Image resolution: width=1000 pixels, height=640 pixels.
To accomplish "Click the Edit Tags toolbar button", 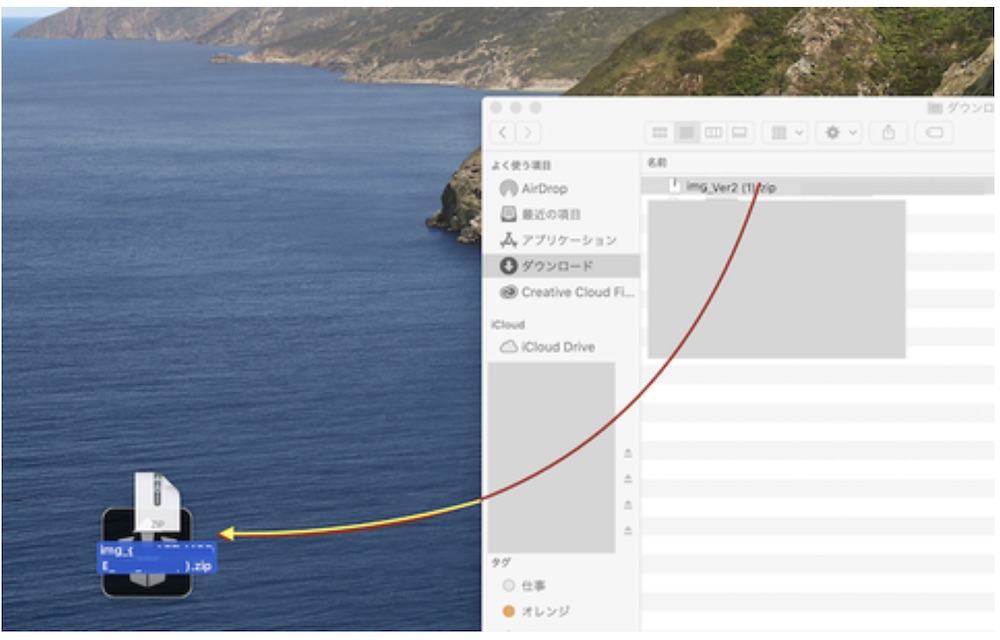I will point(934,133).
